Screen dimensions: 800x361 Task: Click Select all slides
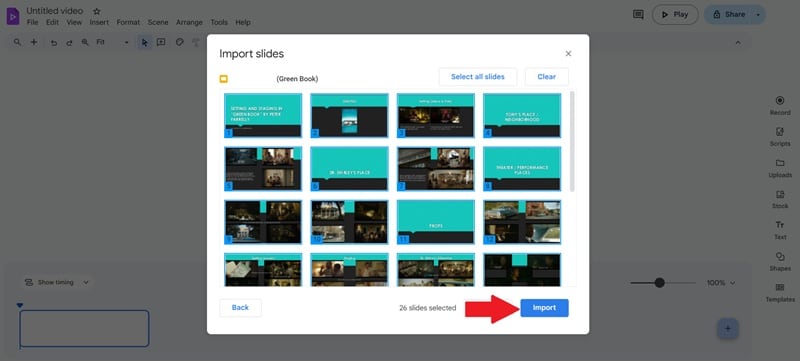(x=478, y=77)
